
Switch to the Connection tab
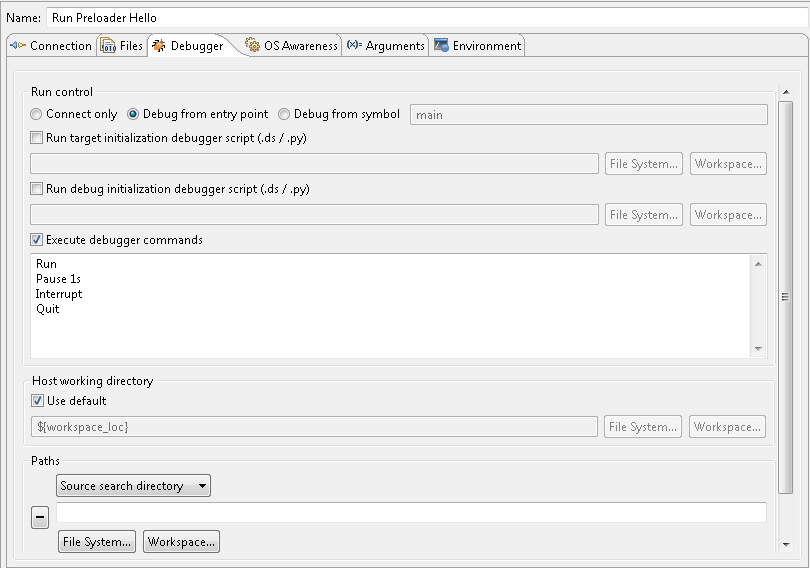click(x=51, y=45)
